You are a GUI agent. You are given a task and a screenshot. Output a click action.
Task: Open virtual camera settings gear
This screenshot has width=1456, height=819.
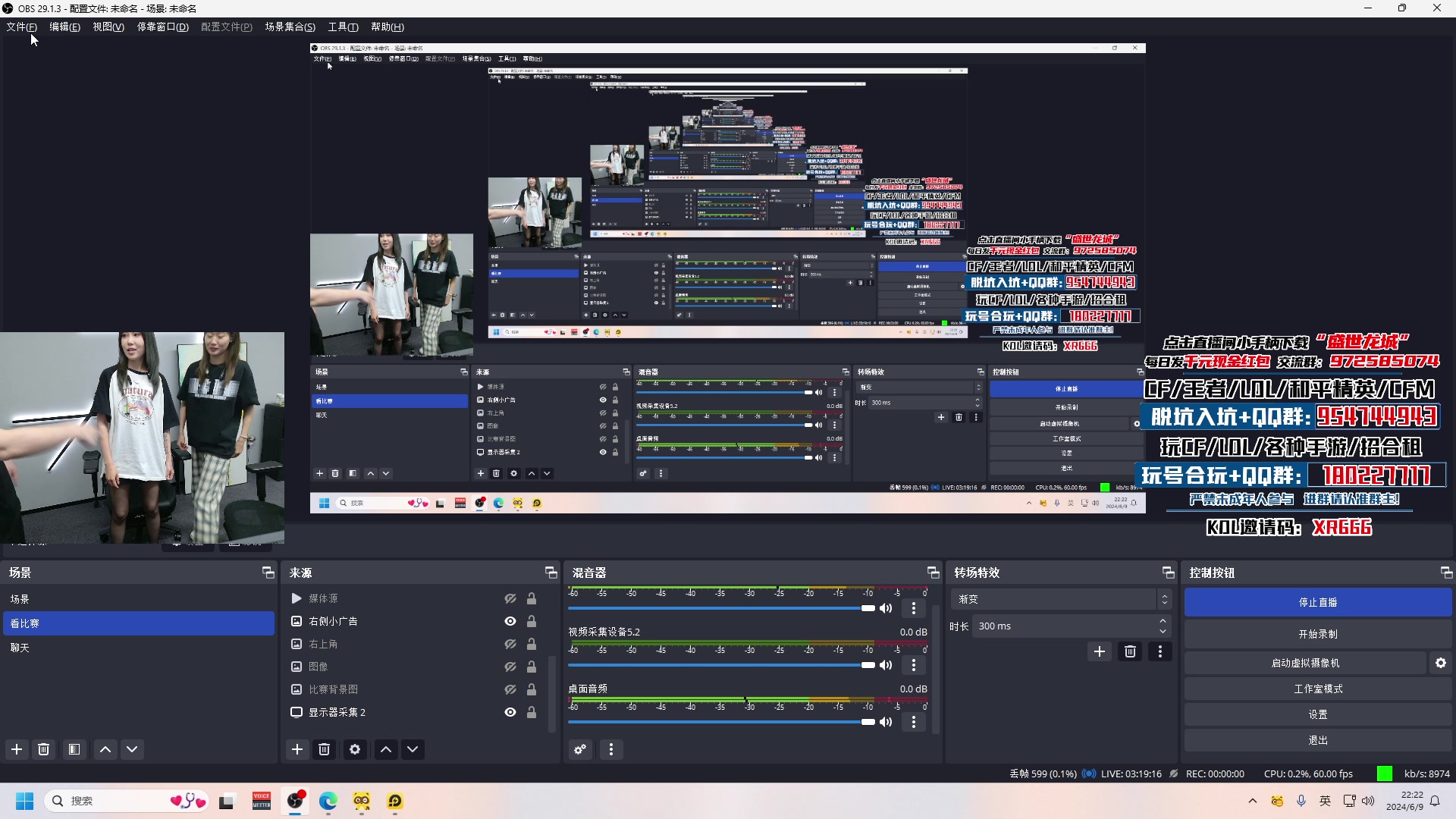click(x=1440, y=663)
